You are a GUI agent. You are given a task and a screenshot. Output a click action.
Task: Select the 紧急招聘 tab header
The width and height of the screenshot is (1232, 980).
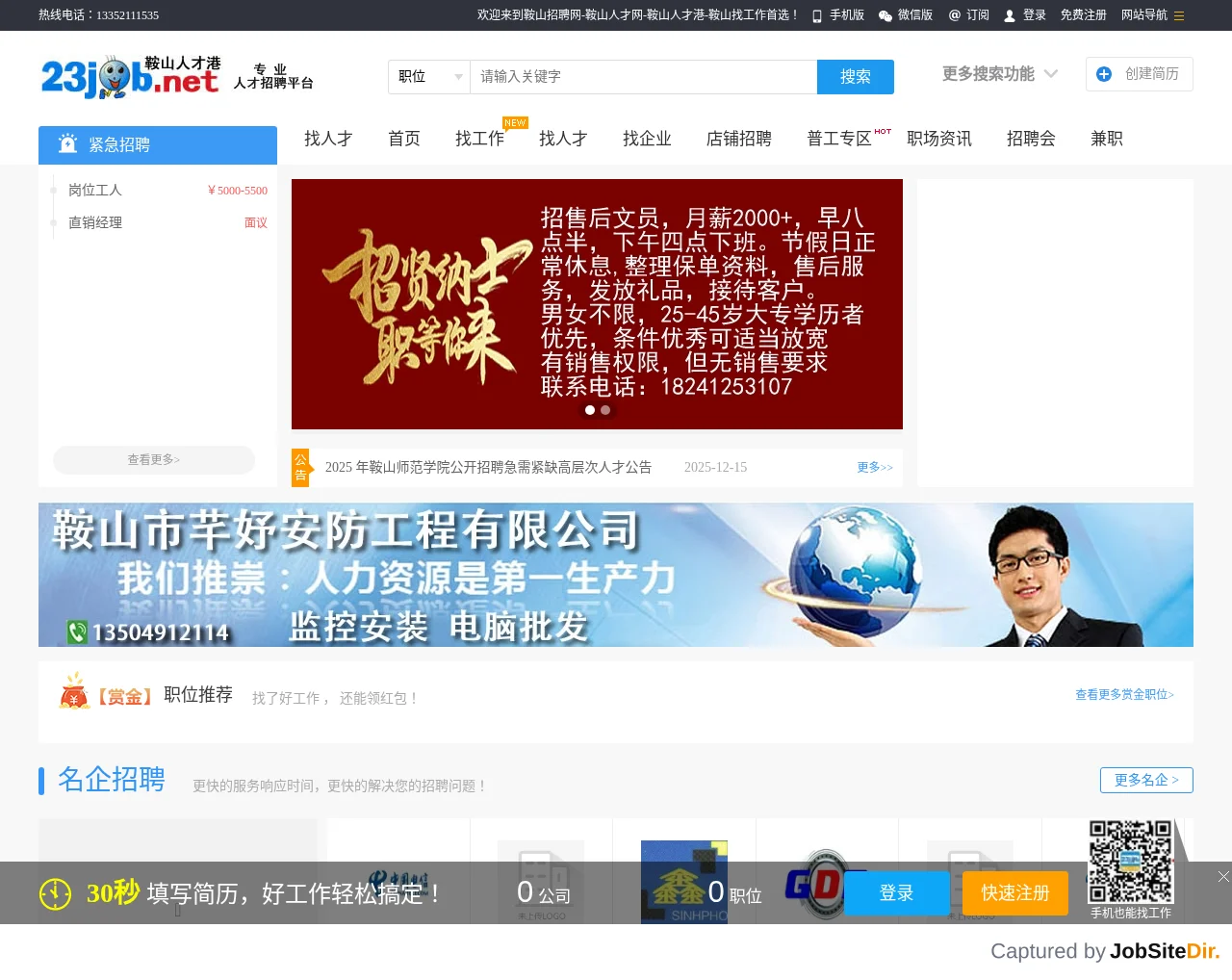coord(158,145)
